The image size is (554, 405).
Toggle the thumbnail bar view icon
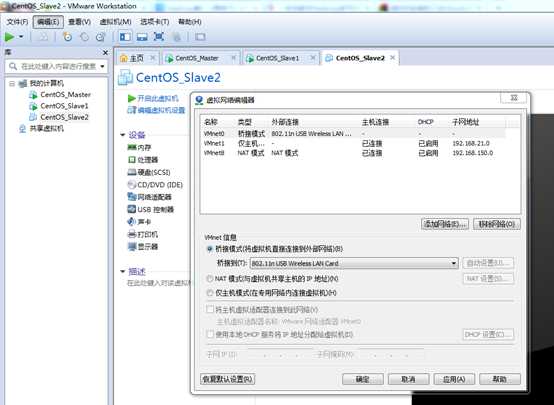pos(142,37)
